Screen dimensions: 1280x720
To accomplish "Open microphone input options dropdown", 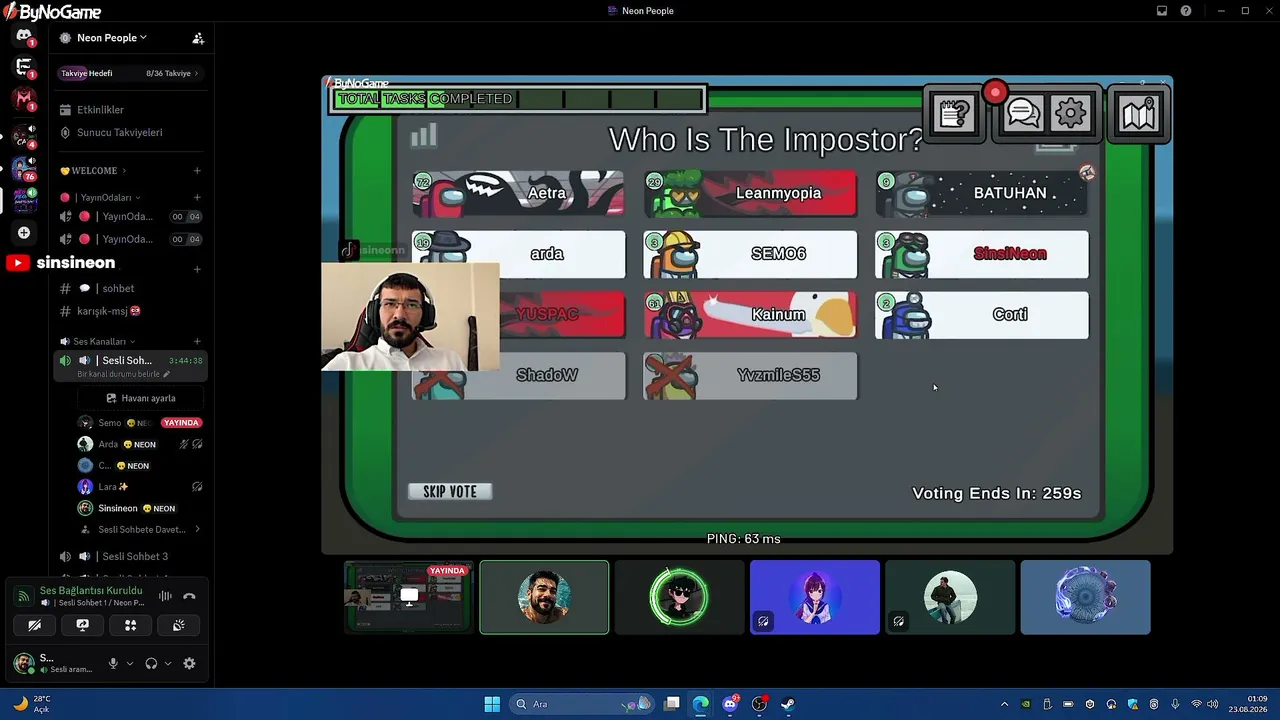I will (x=130, y=664).
